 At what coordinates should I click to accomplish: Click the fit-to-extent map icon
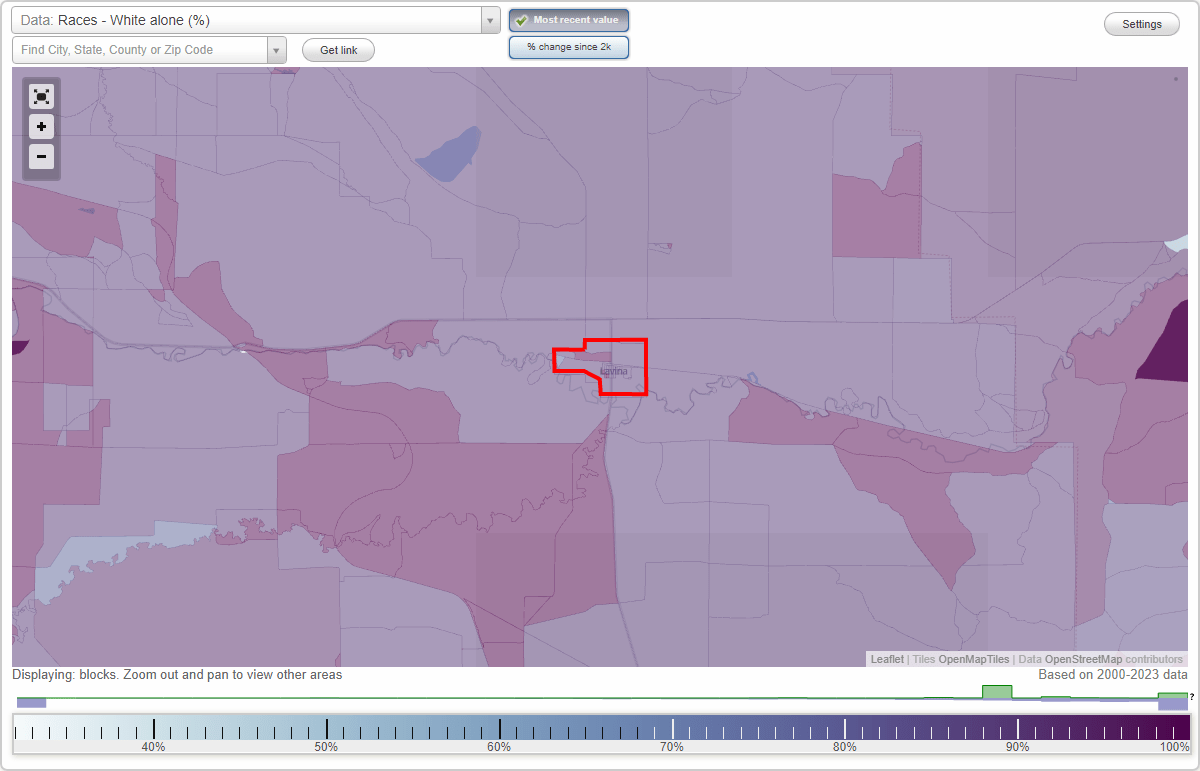(x=41, y=96)
